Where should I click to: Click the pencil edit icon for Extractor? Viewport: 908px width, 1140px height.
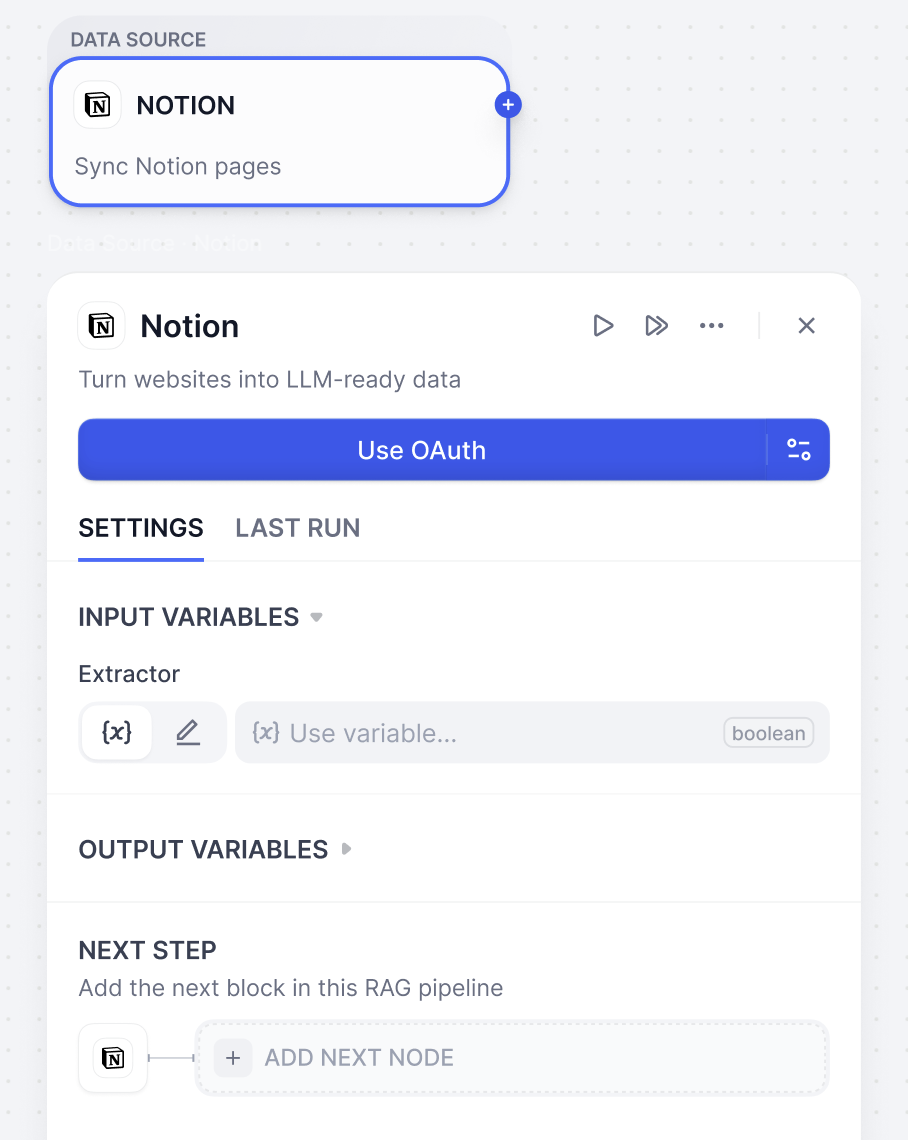[188, 732]
